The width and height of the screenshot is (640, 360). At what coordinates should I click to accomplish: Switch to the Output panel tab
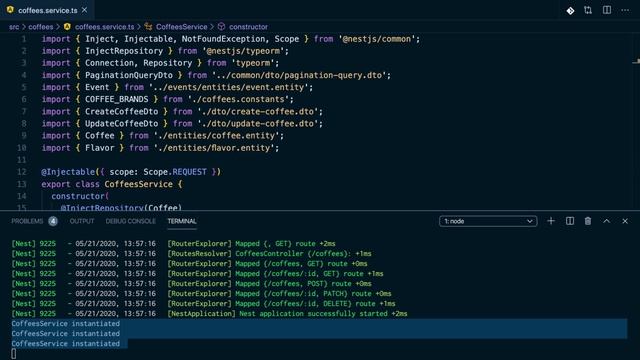[82, 221]
